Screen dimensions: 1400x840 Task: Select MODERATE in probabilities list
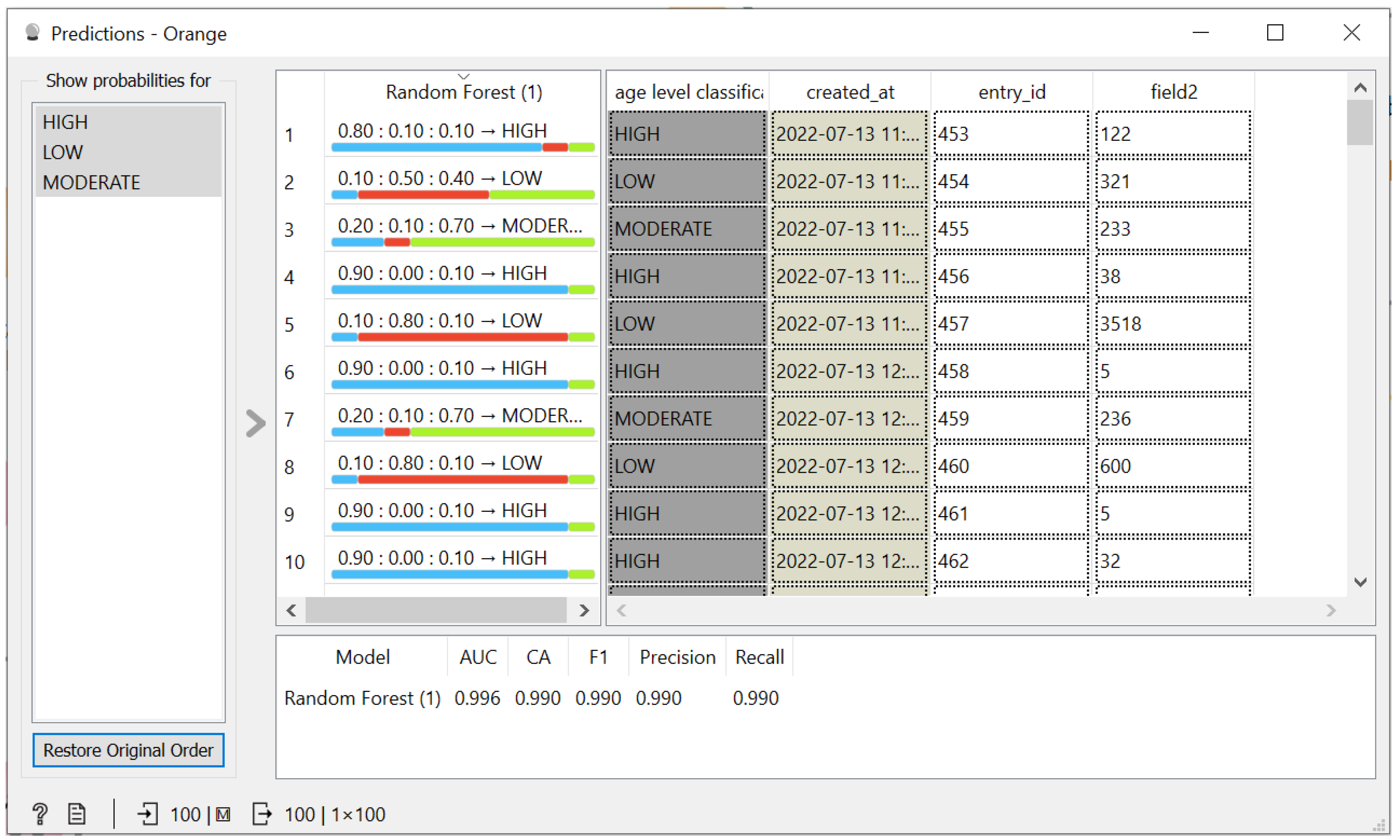pyautogui.click(x=91, y=182)
